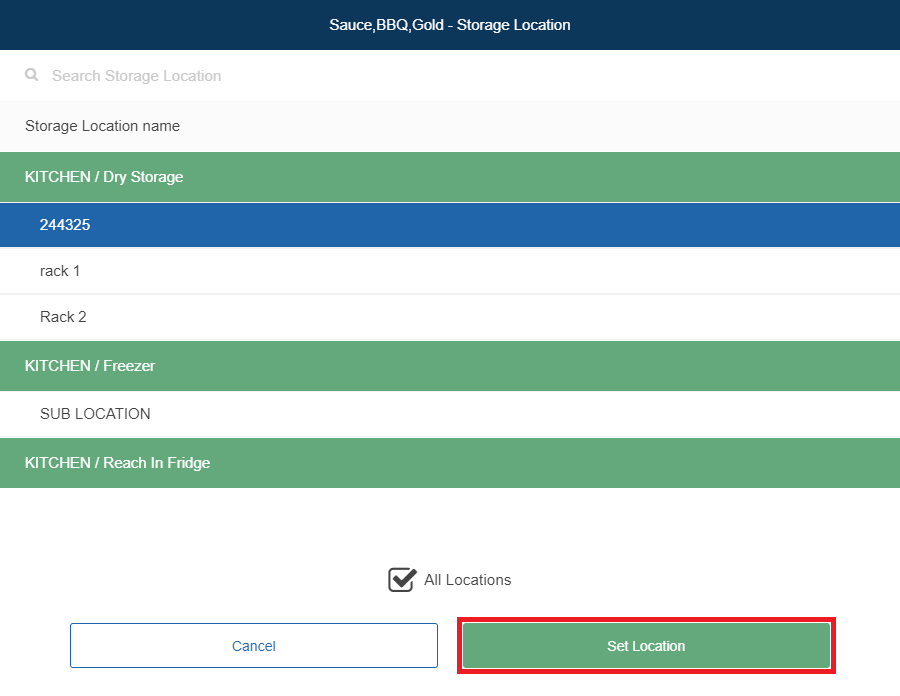The height and width of the screenshot is (696, 900).
Task: Click the magnifying glass search icon
Action: (32, 75)
